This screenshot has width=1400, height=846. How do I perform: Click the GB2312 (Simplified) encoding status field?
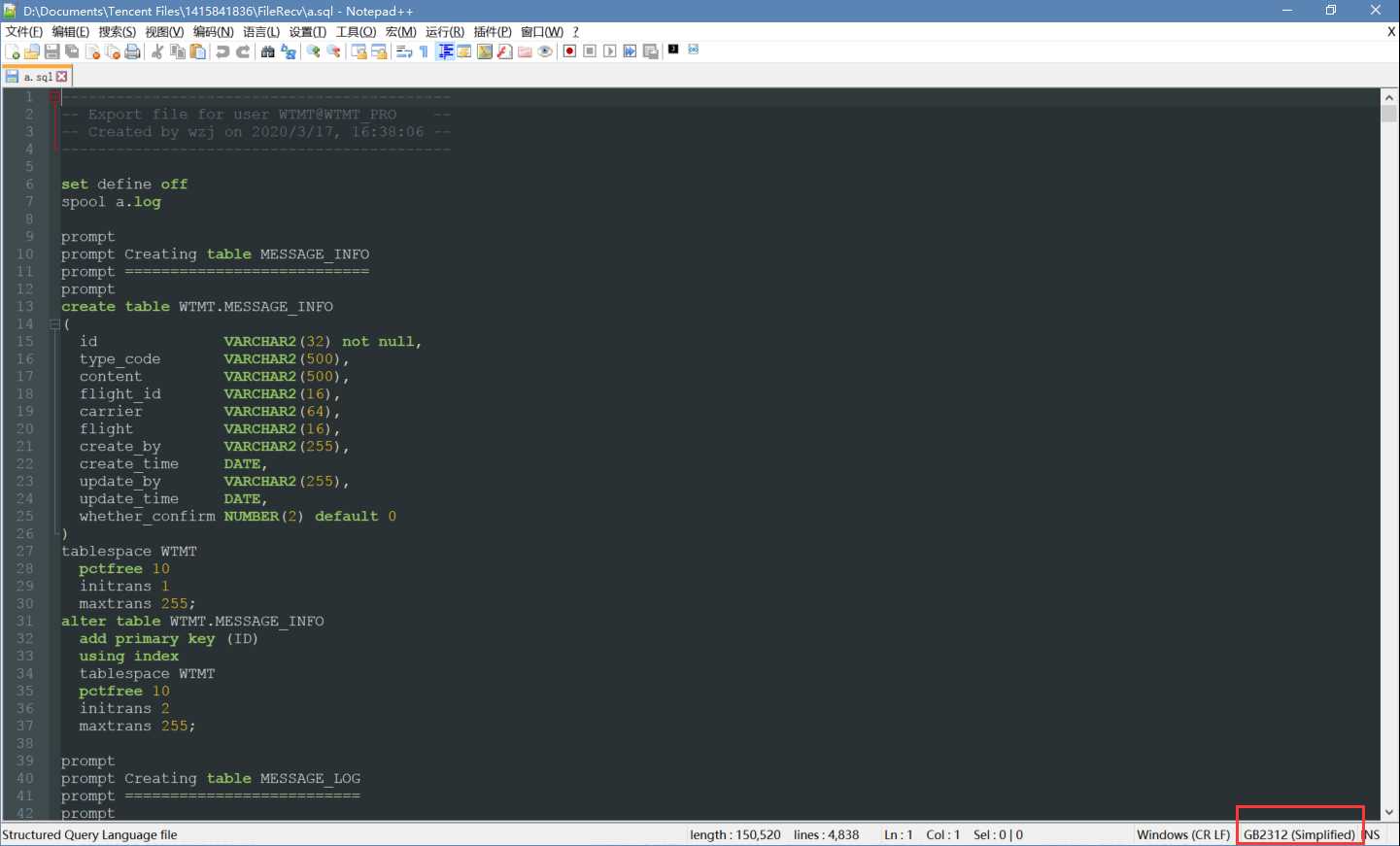click(1299, 834)
